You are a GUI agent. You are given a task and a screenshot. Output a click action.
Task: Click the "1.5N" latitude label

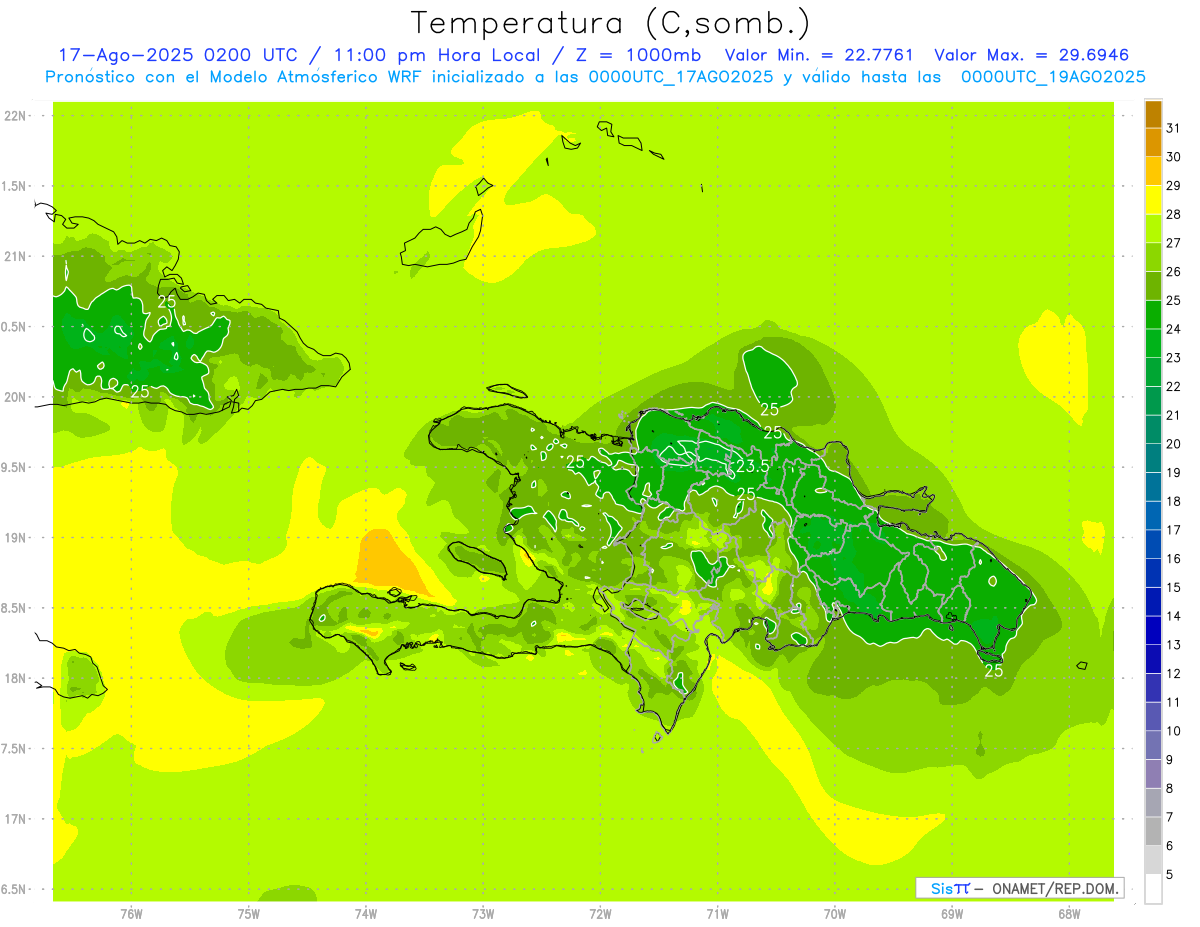click(15, 186)
